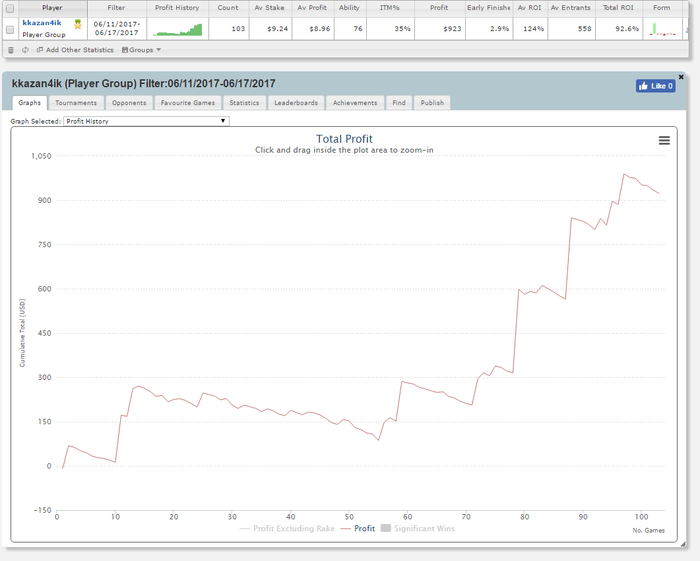This screenshot has height=561, width=700.
Task: Sort by the Av Entrants column header
Action: click(x=571, y=8)
